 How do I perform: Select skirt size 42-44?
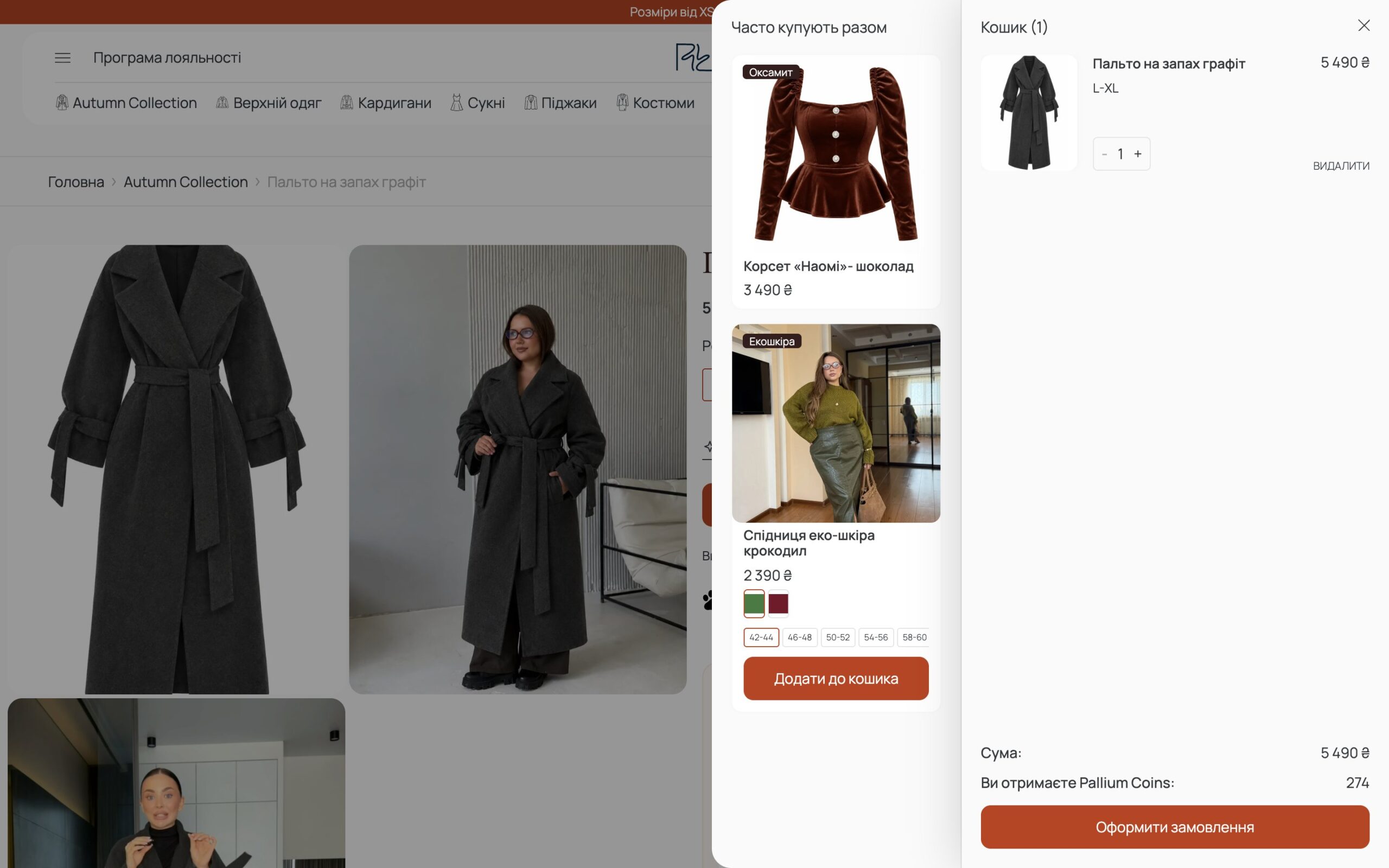[x=761, y=637]
